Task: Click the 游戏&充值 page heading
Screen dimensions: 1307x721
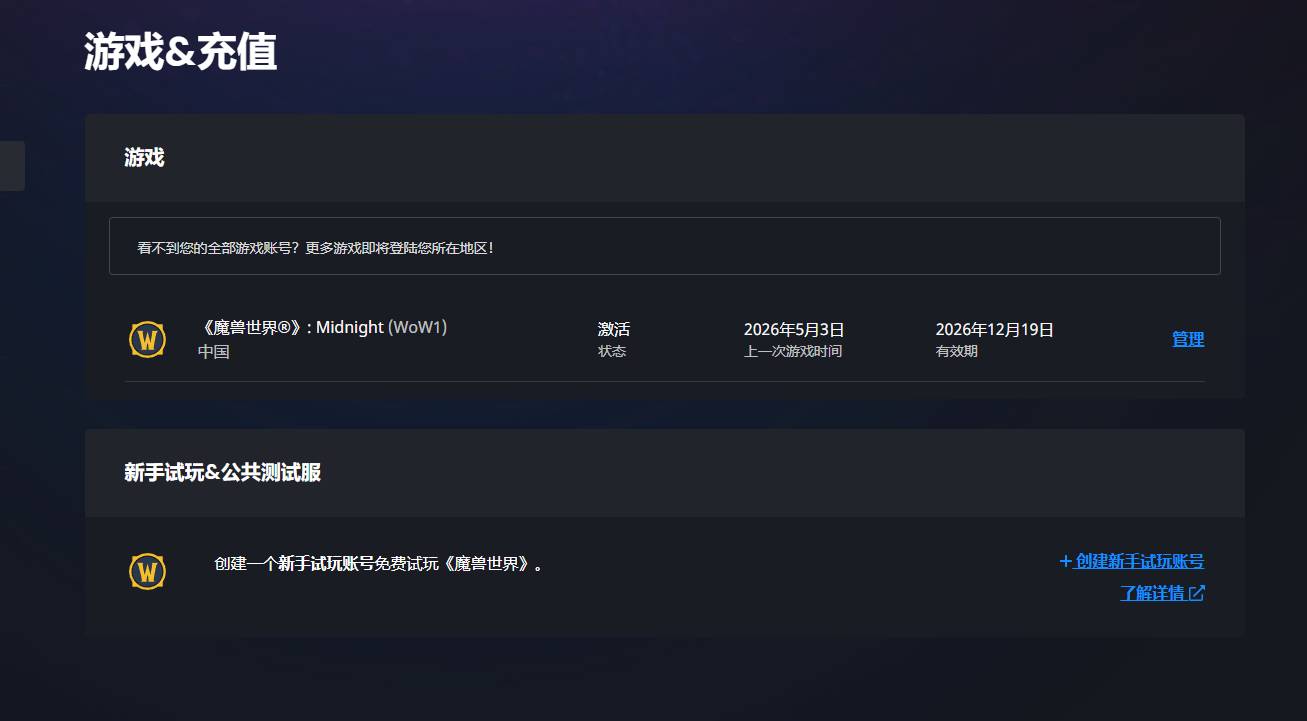Action: (181, 52)
